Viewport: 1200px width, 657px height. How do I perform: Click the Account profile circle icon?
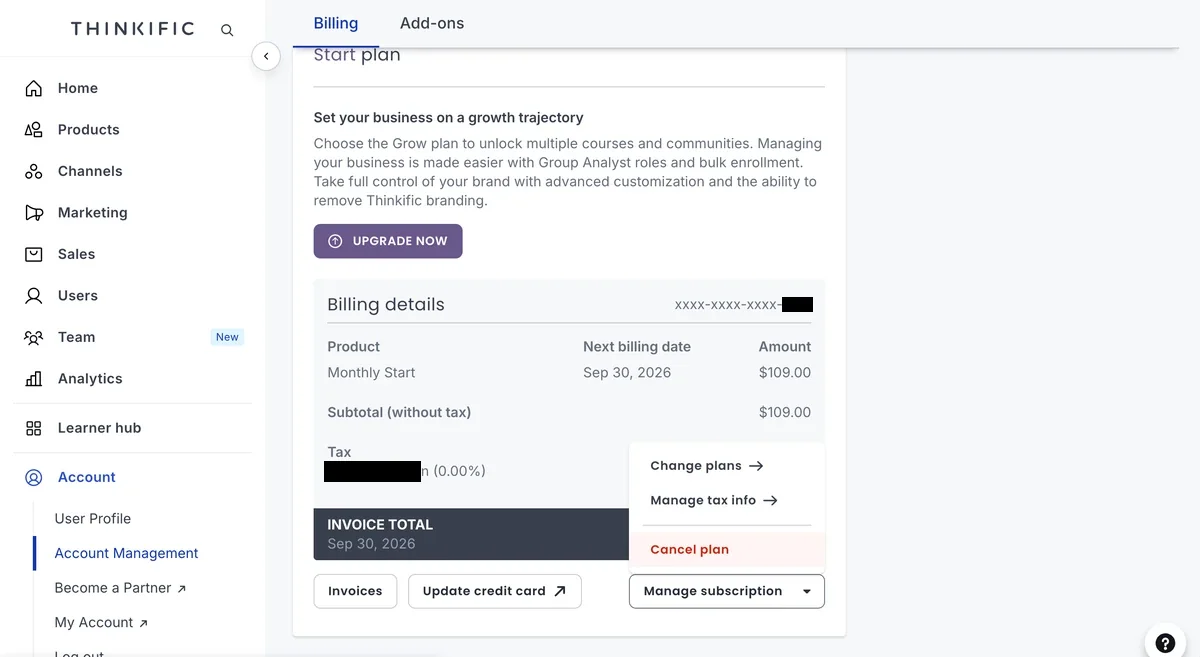pyautogui.click(x=34, y=477)
